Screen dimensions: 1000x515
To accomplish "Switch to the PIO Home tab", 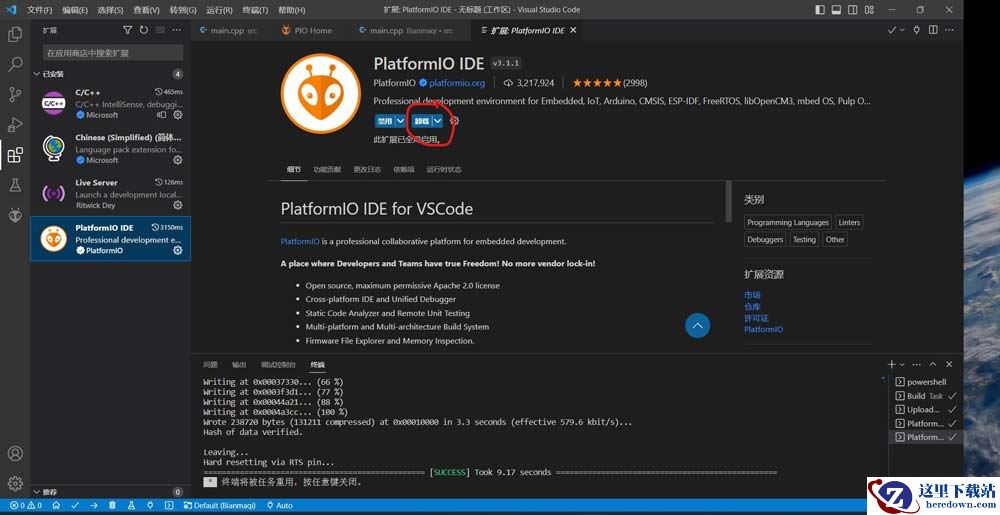I will 306,30.
